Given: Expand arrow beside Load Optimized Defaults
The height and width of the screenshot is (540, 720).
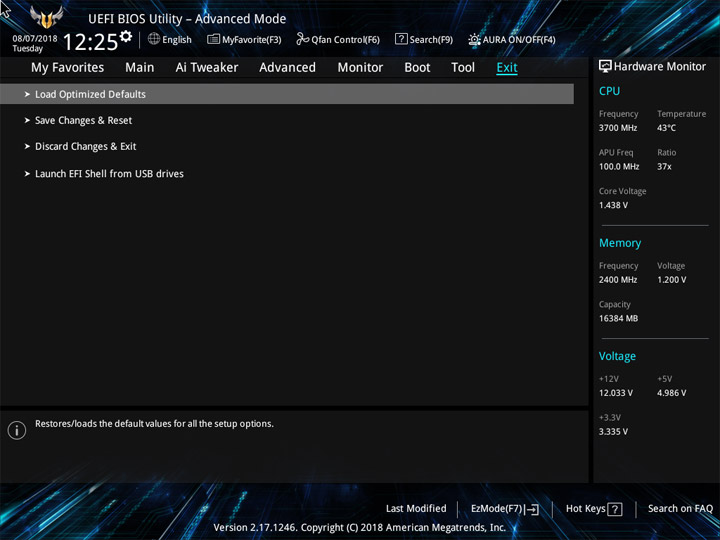Looking at the screenshot, I should pos(27,94).
